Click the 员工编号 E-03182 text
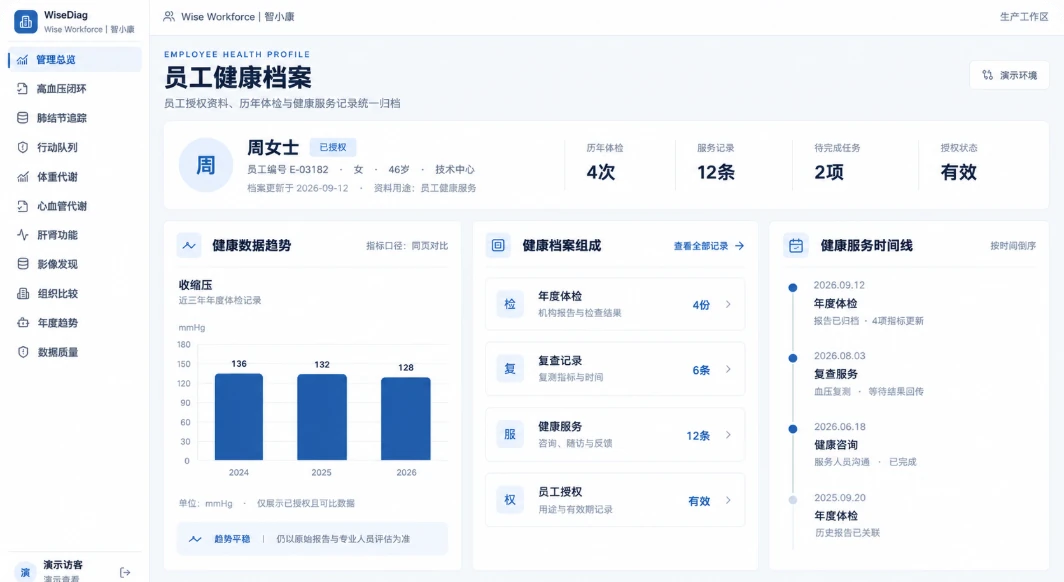This screenshot has height=582, width=1064. (288, 170)
